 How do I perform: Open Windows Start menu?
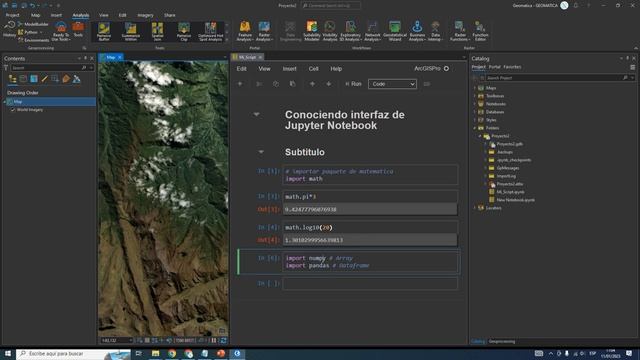click(x=8, y=353)
